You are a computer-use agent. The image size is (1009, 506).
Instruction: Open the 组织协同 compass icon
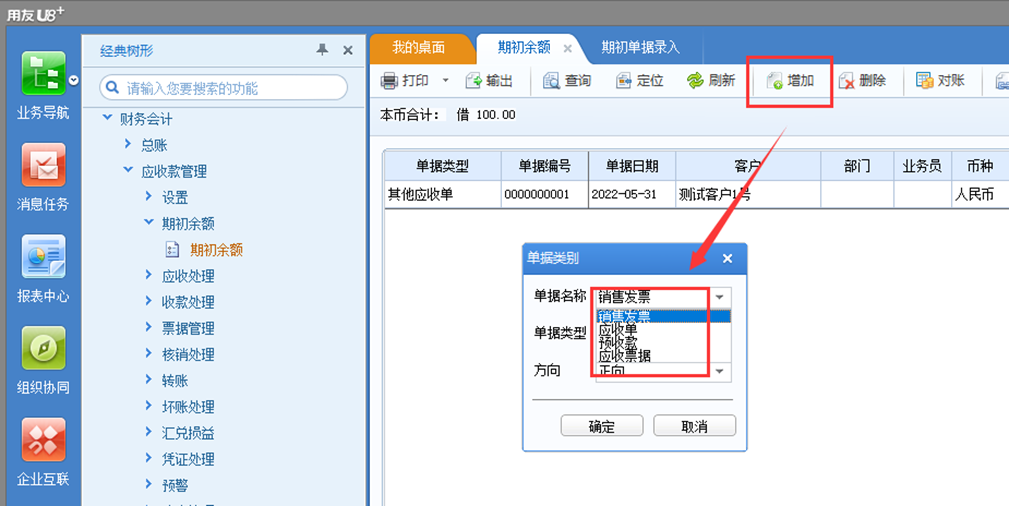click(43, 348)
